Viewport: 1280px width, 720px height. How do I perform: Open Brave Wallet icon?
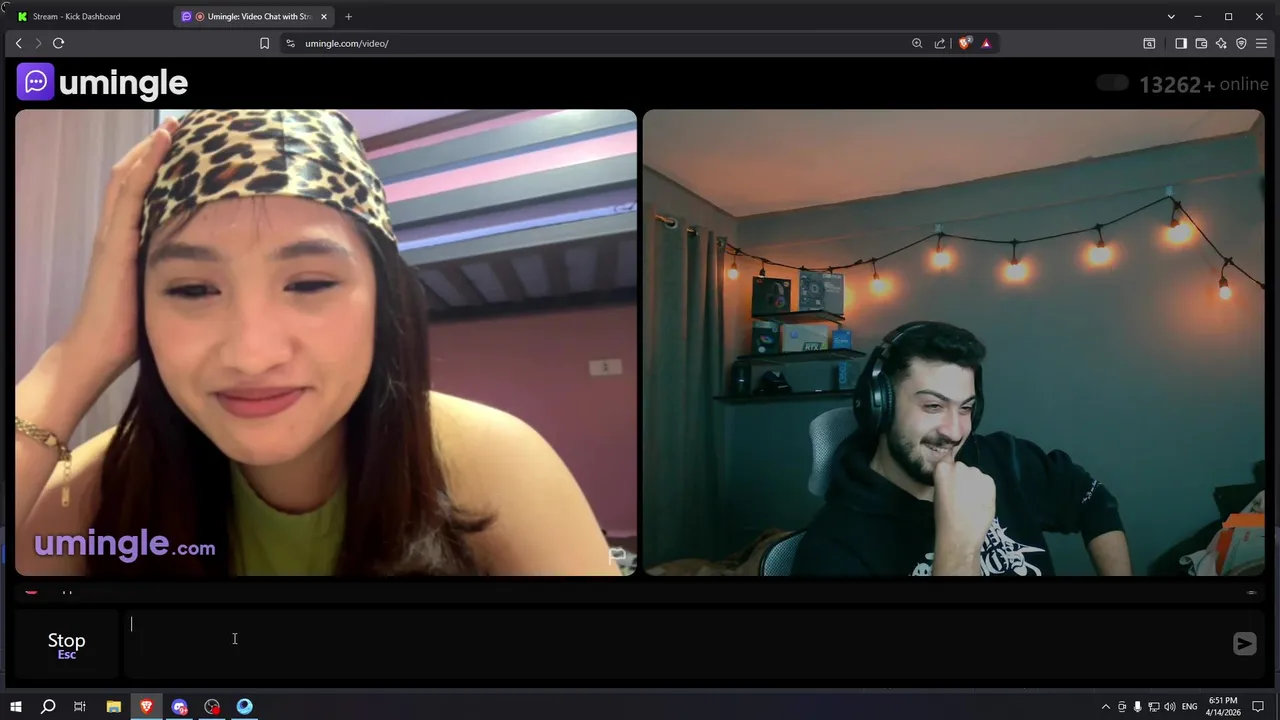pos(1201,43)
